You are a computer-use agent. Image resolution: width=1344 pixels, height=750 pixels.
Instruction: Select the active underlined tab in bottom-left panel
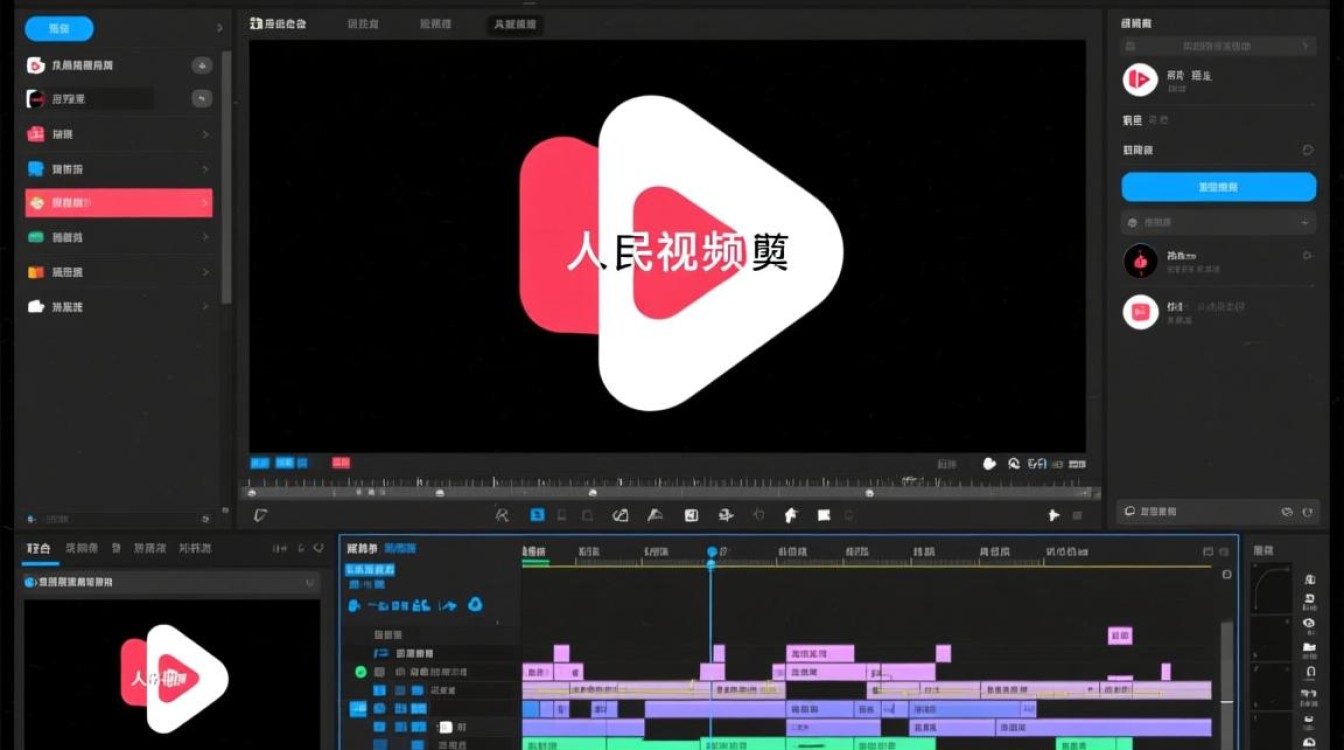click(39, 549)
